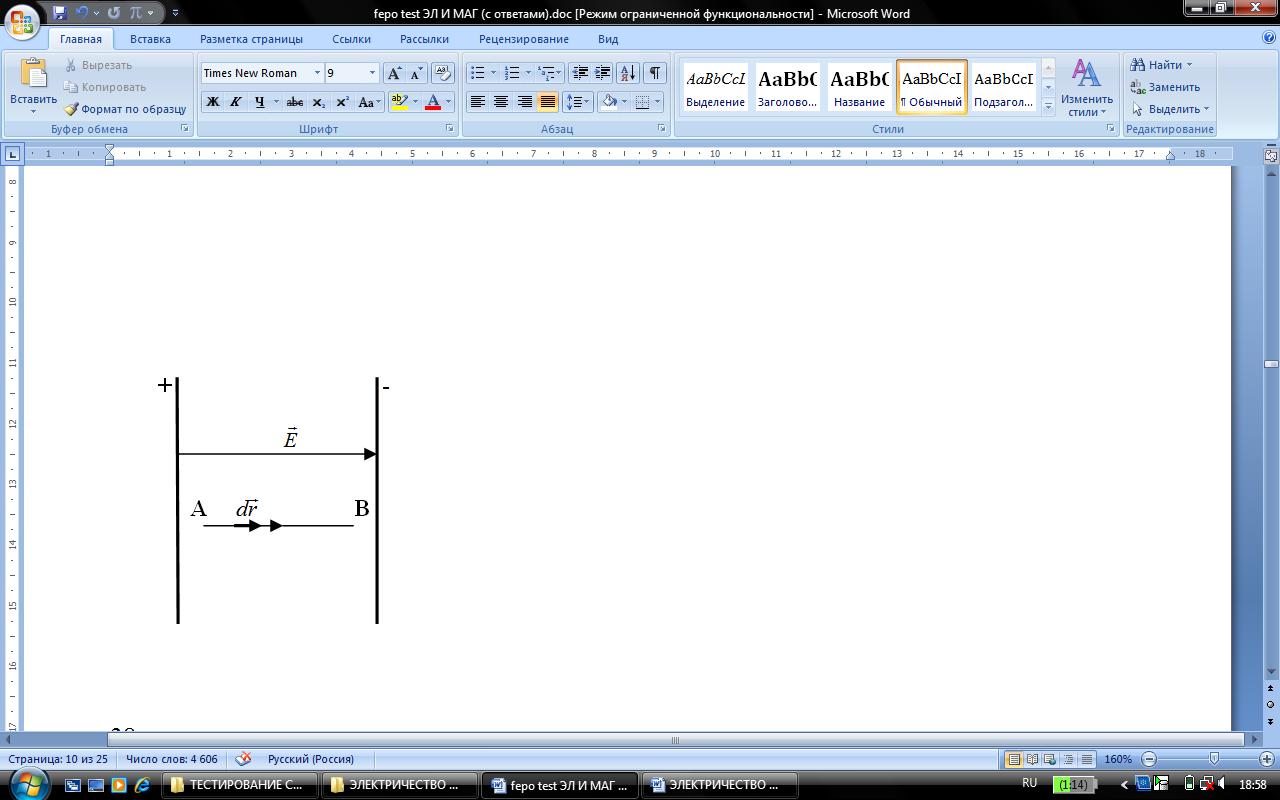This screenshot has width=1280, height=800.
Task: Click zoom in plus button
Action: point(1266,759)
